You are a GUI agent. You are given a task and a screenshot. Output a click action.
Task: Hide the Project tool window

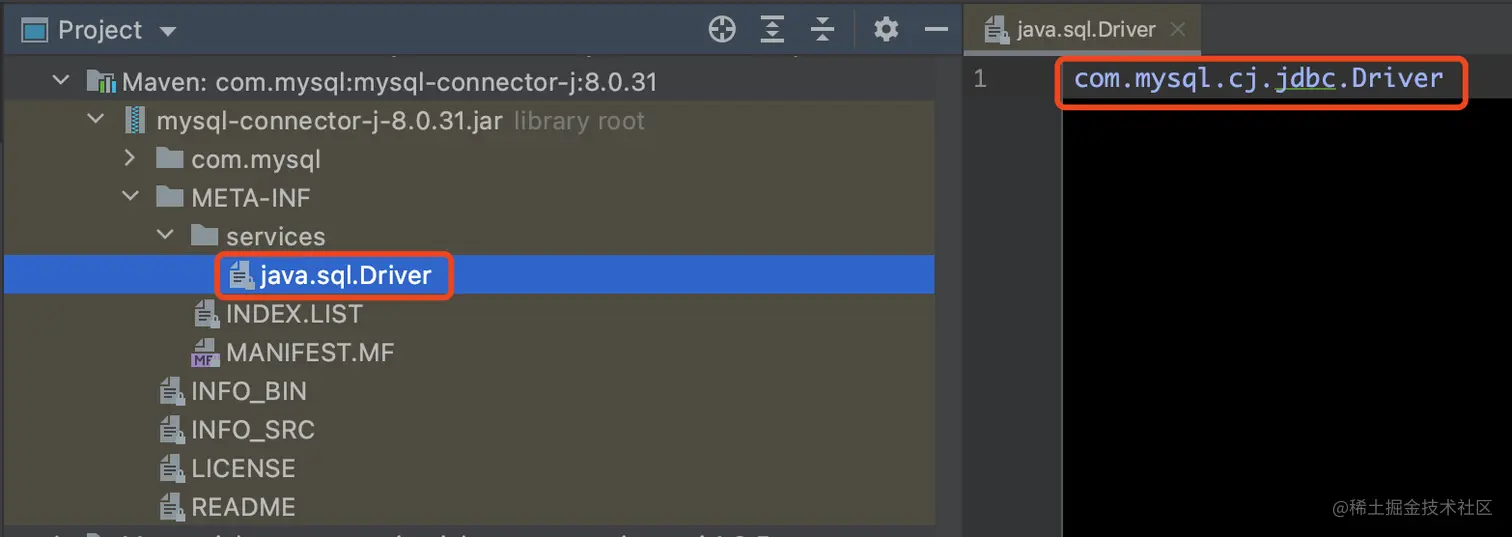[936, 30]
